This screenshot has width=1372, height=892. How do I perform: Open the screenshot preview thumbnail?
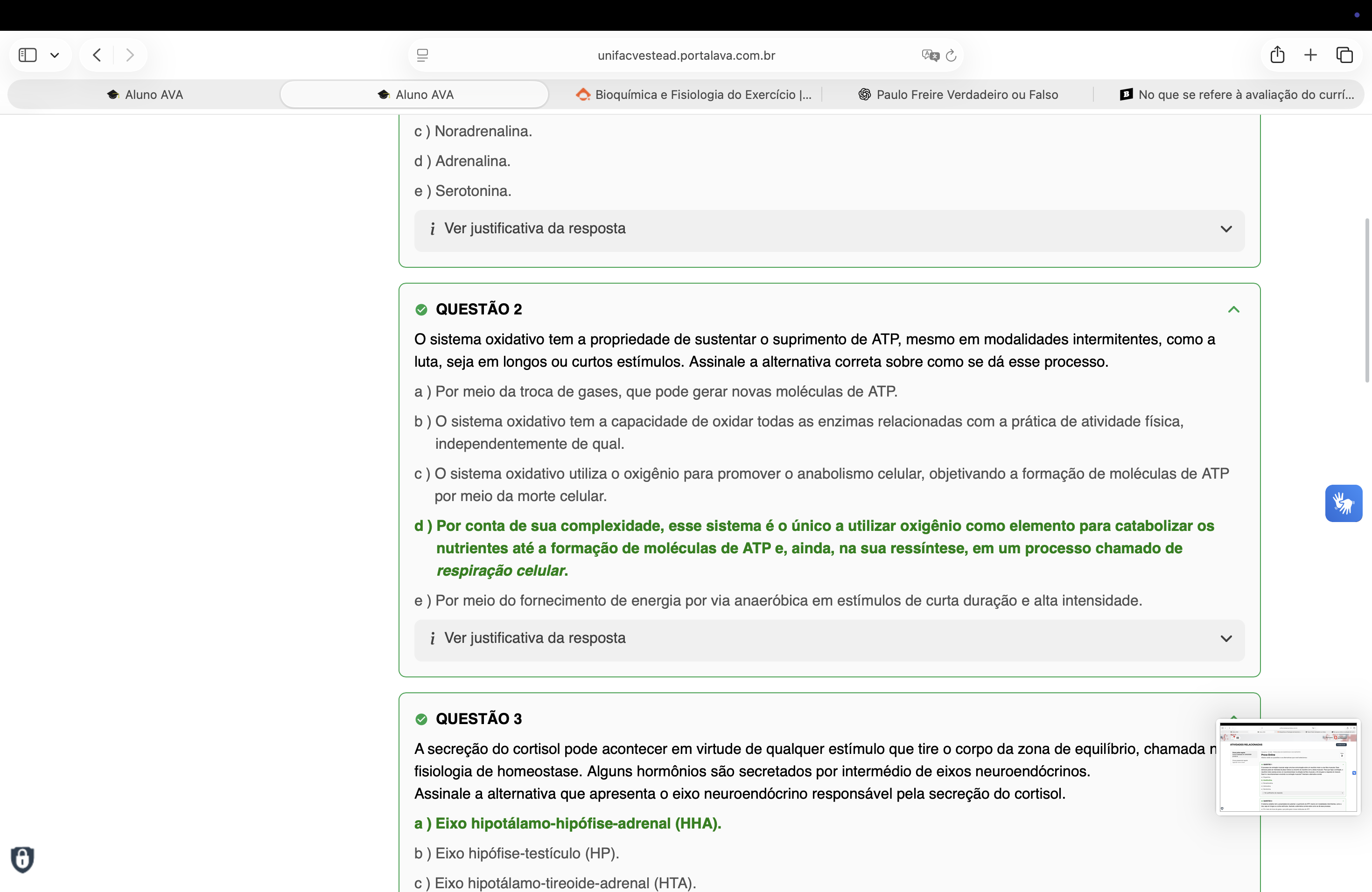pos(1288,767)
